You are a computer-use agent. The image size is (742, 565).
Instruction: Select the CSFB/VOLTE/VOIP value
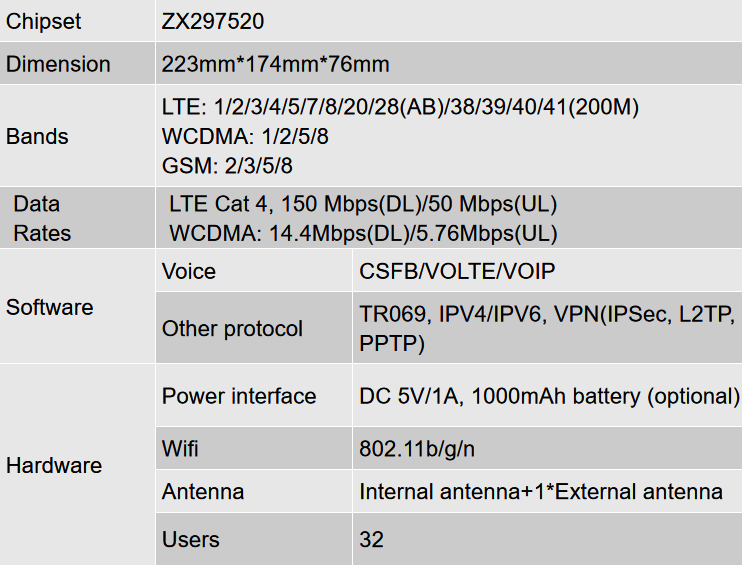tap(457, 271)
